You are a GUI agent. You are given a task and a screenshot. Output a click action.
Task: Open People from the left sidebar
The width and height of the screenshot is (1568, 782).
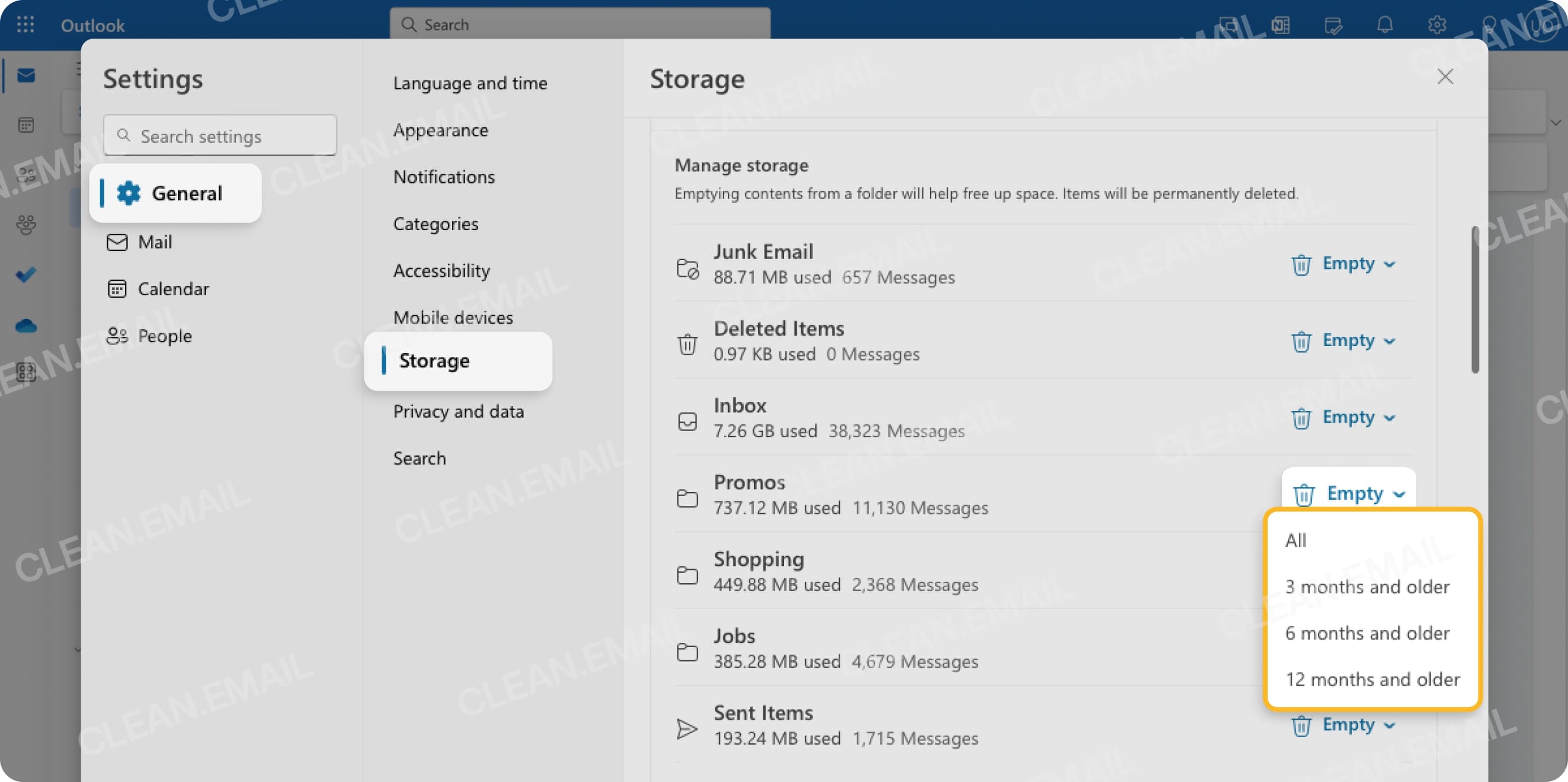coord(165,336)
